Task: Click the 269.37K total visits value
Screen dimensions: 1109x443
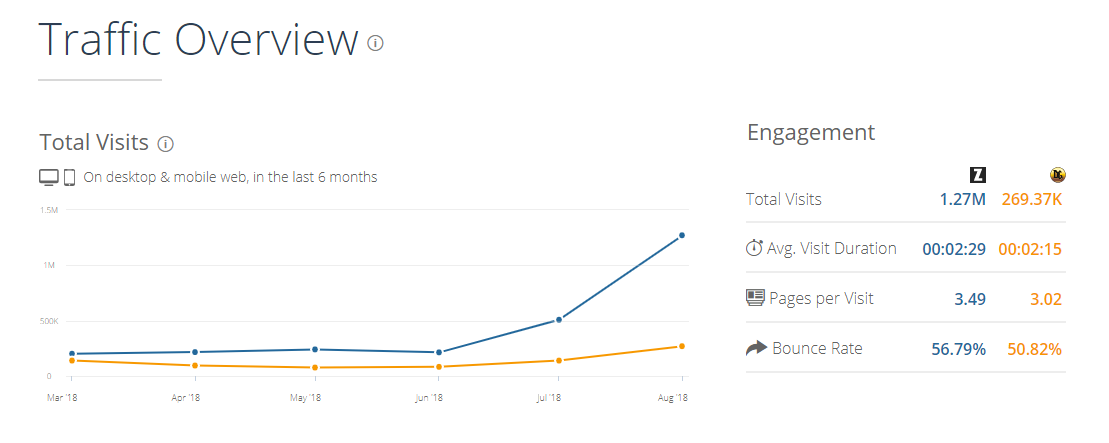Action: point(1029,199)
